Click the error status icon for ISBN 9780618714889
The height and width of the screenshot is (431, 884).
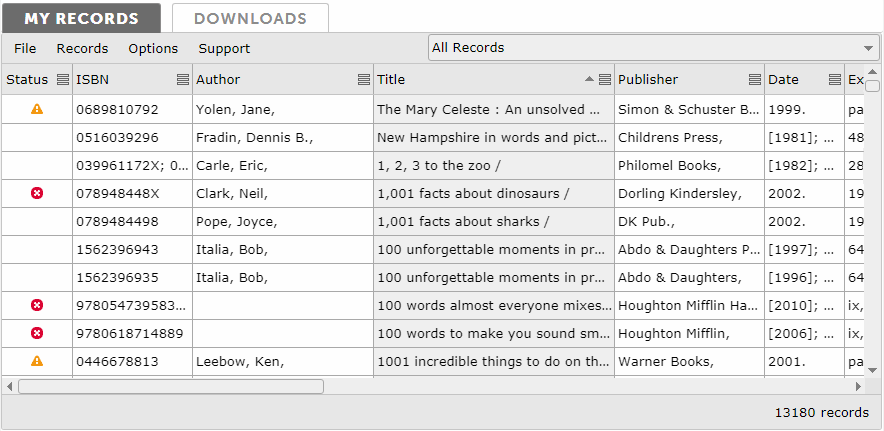[x=37, y=333]
